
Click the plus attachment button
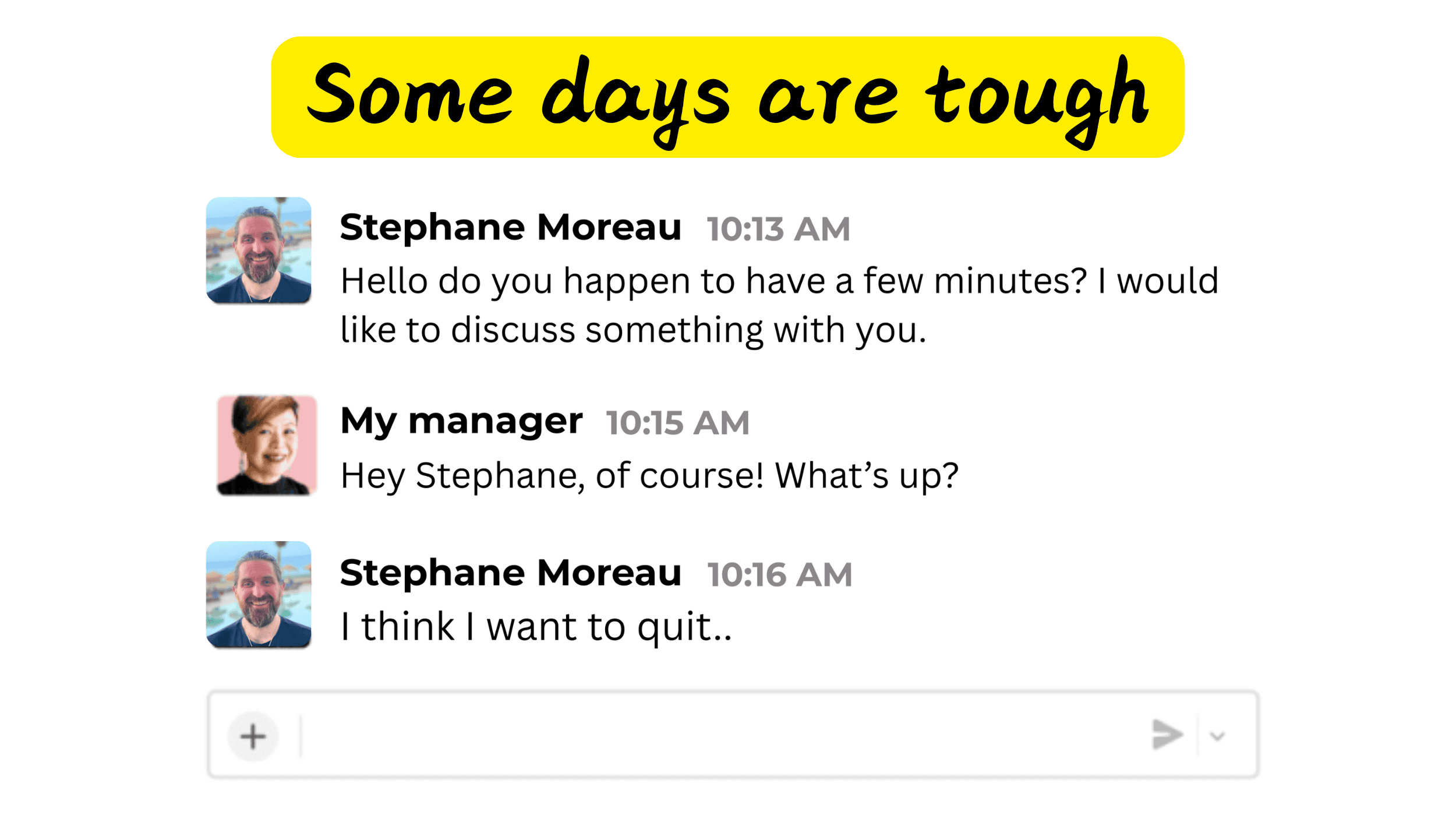253,736
